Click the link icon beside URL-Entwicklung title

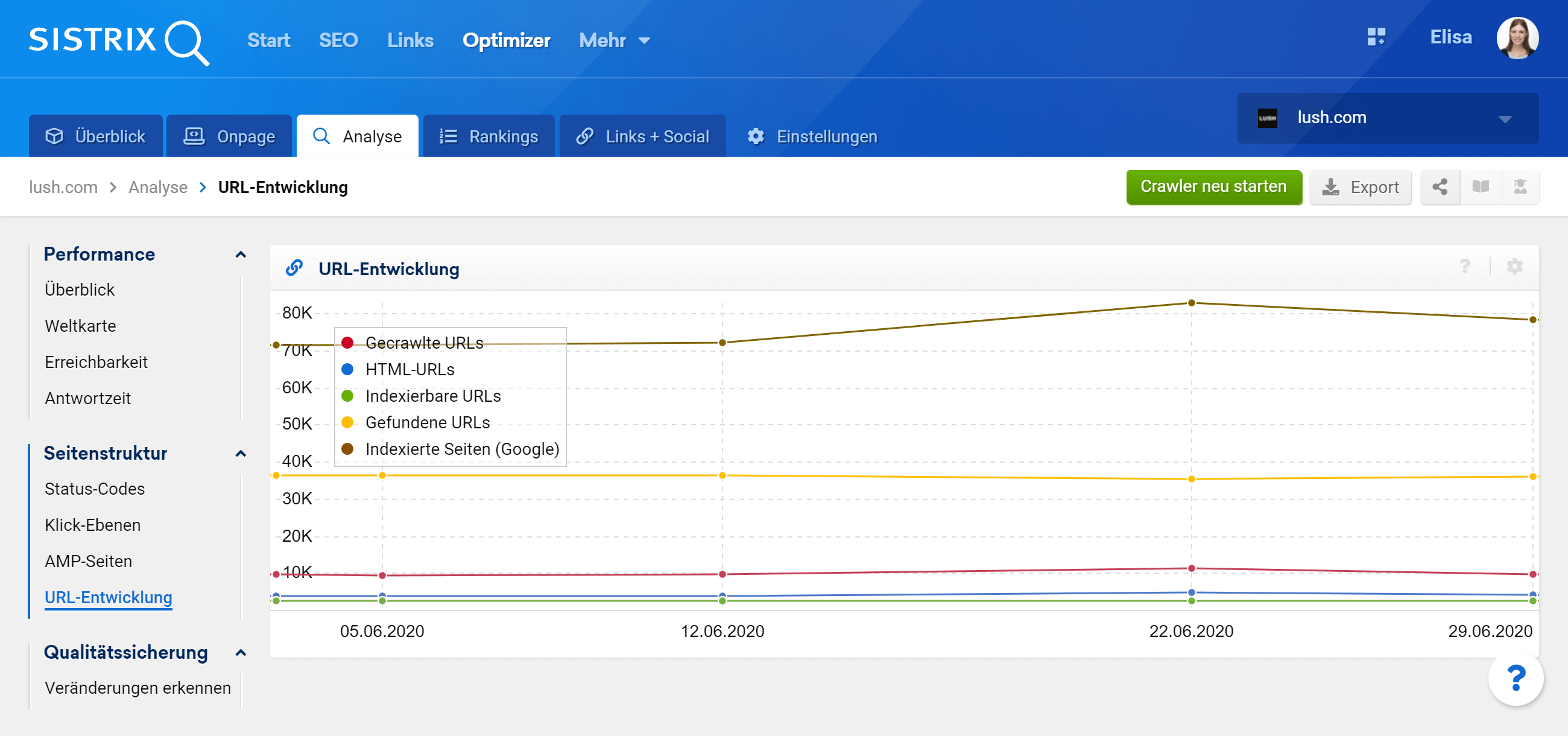coord(295,268)
